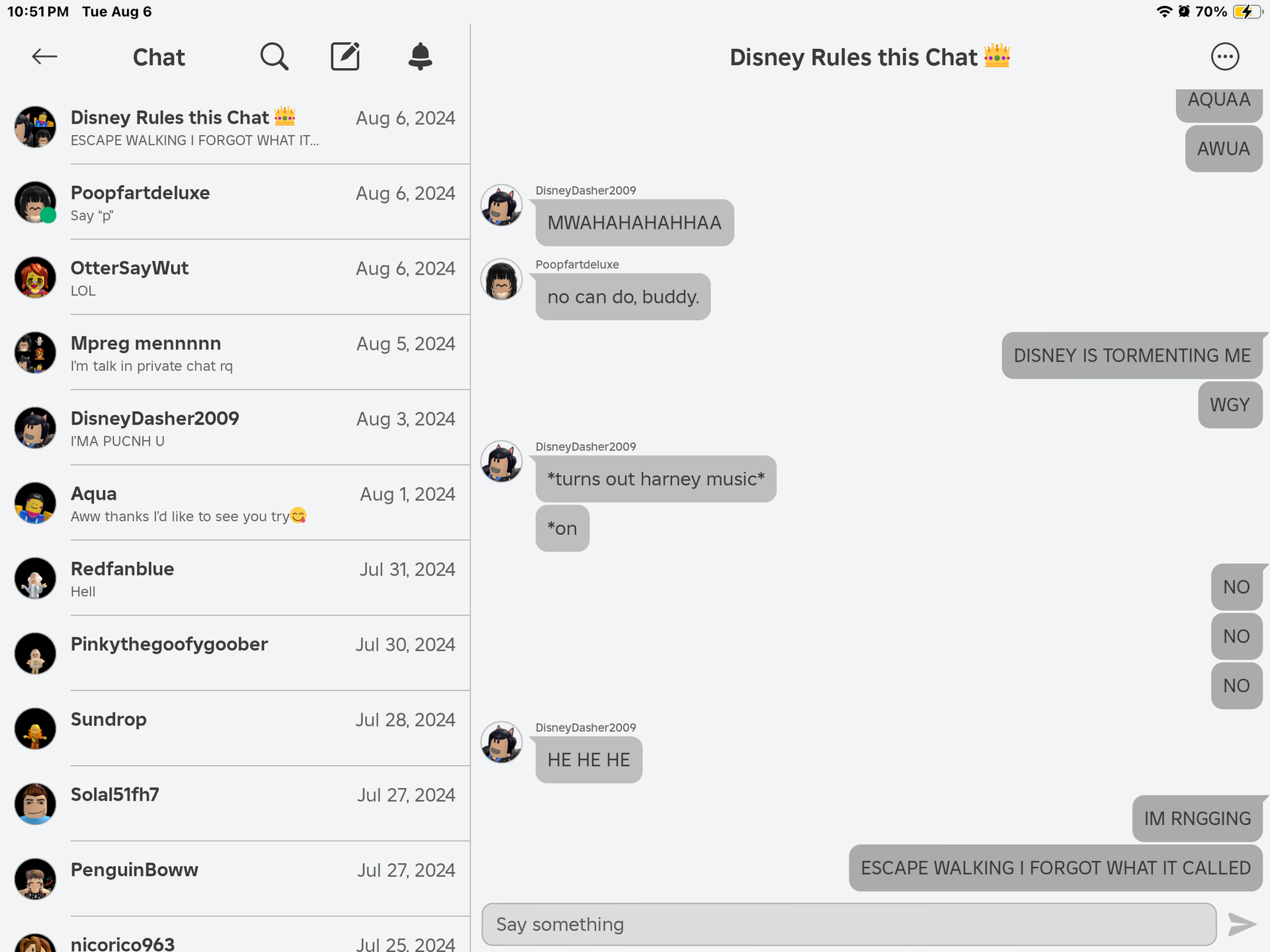Screen dimensions: 1270x952
Task: Tap the Wi-Fi icon in status bar
Action: point(1164,12)
